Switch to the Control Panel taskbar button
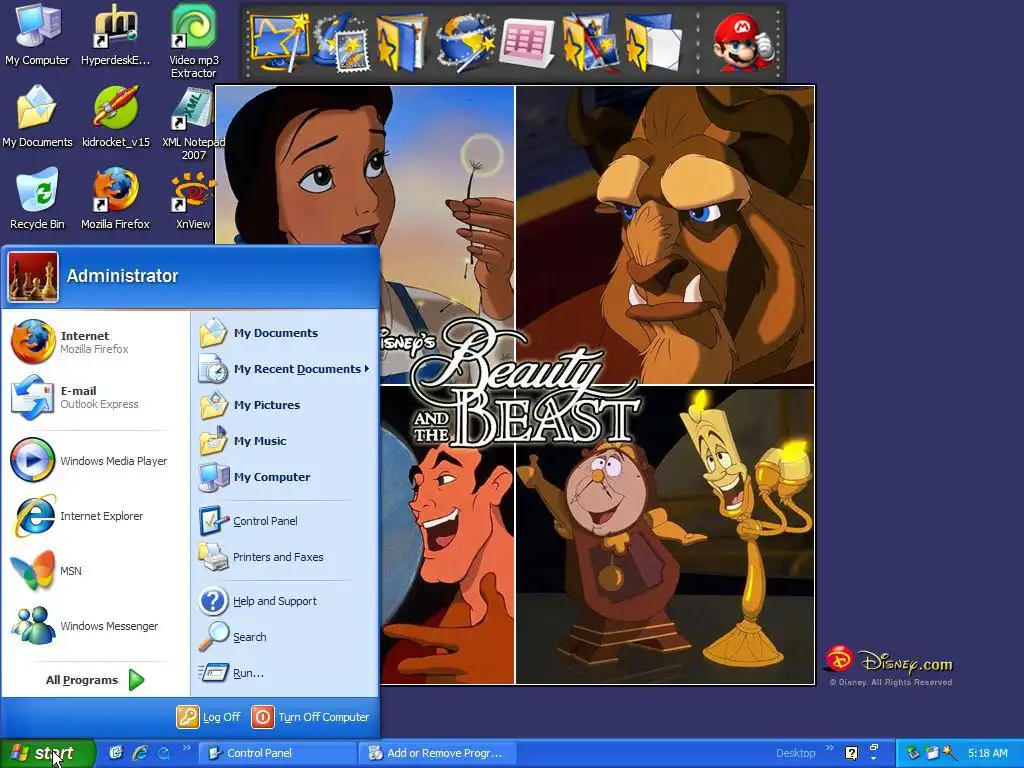Image resolution: width=1024 pixels, height=768 pixels. [277, 753]
